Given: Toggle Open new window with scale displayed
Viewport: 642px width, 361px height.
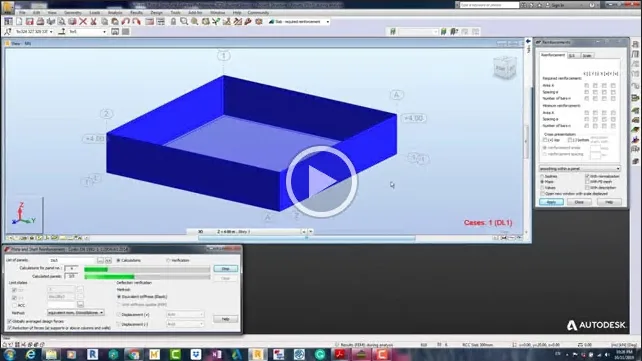Looking at the screenshot, I should click(x=543, y=194).
